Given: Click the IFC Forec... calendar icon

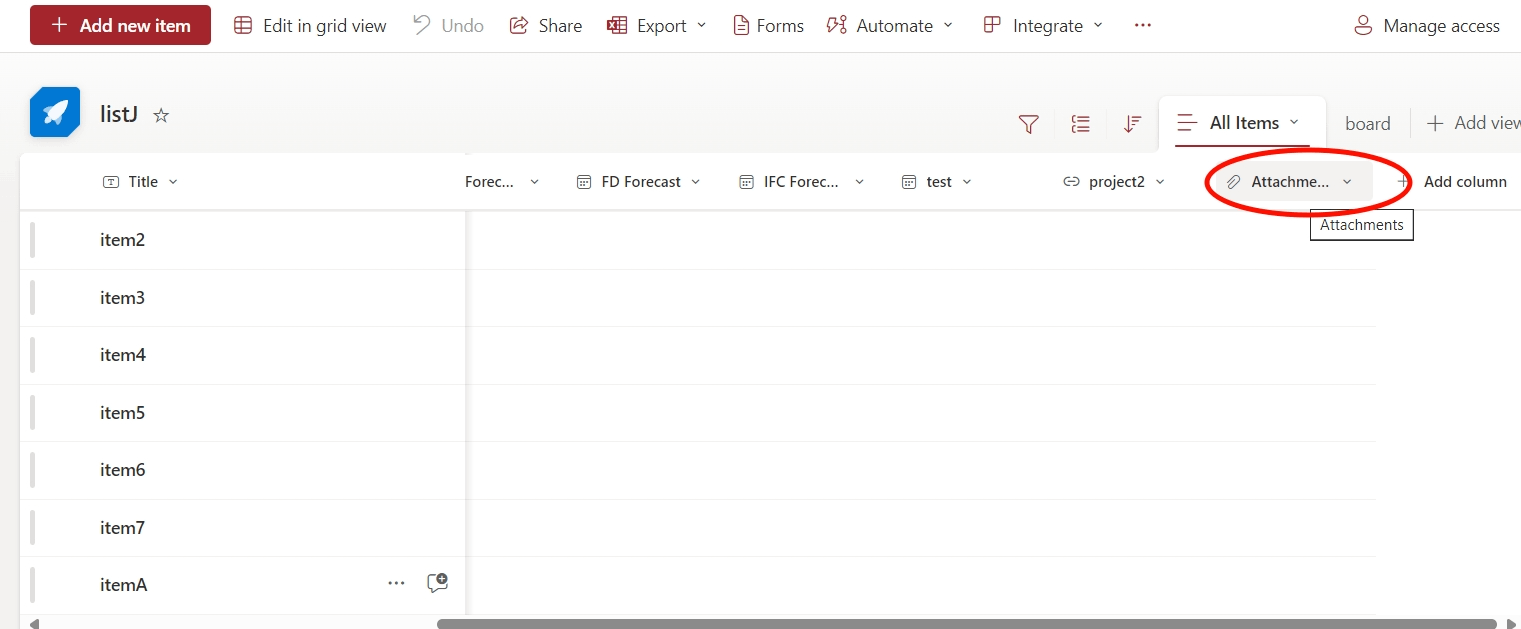Looking at the screenshot, I should (746, 182).
